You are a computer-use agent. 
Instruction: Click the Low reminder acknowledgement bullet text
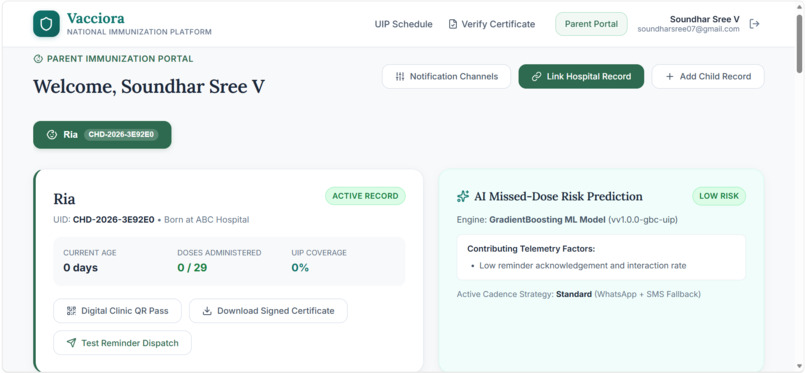(583, 266)
